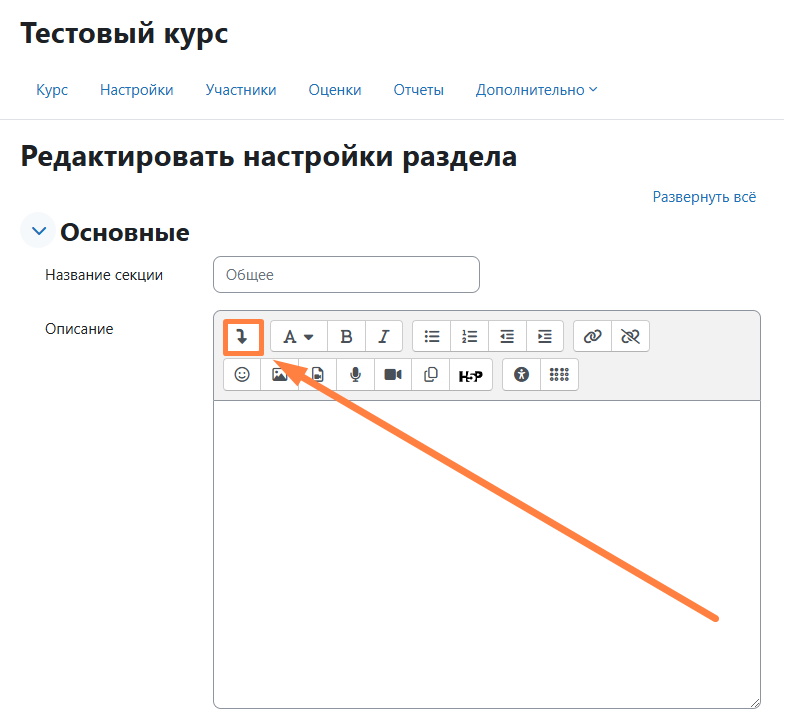Insert a numbered list
805x720 pixels.
470,337
